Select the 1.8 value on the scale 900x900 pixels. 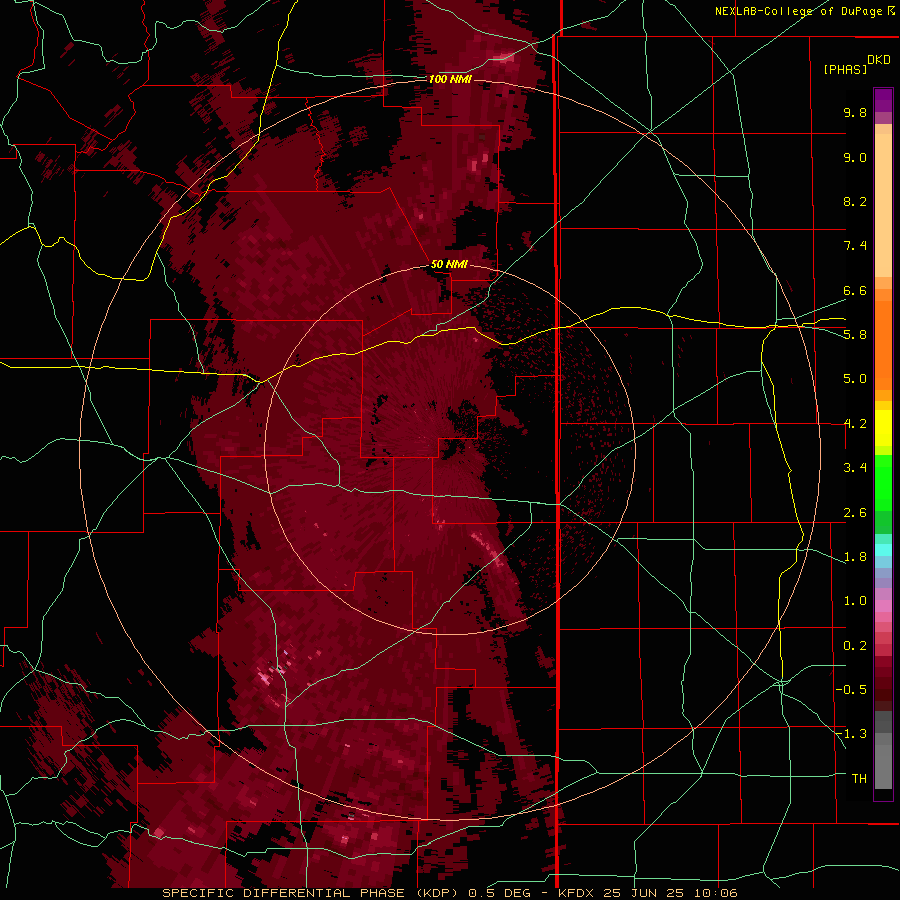pyautogui.click(x=855, y=557)
